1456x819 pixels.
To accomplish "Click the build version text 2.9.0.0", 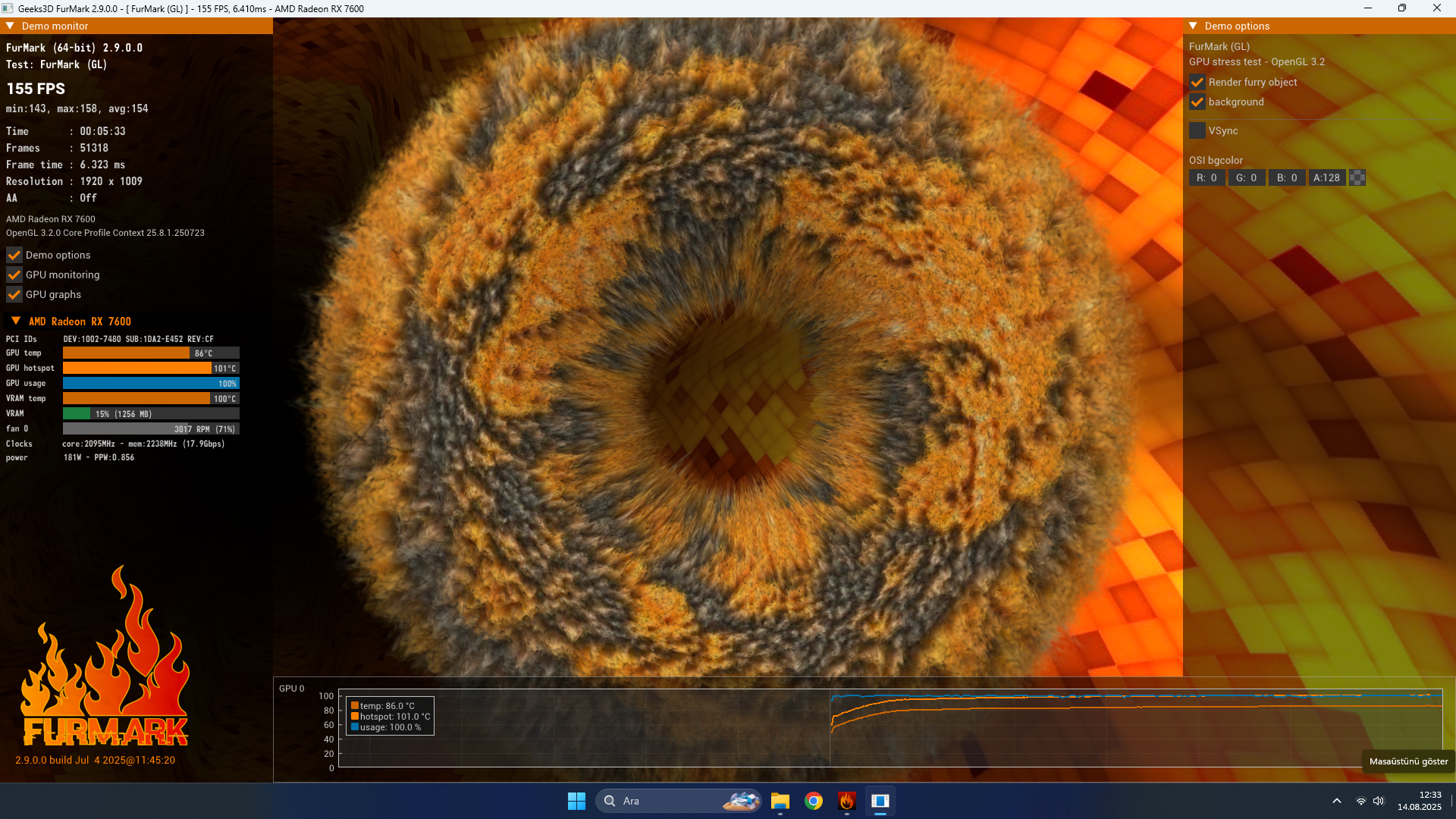I will (x=95, y=760).
